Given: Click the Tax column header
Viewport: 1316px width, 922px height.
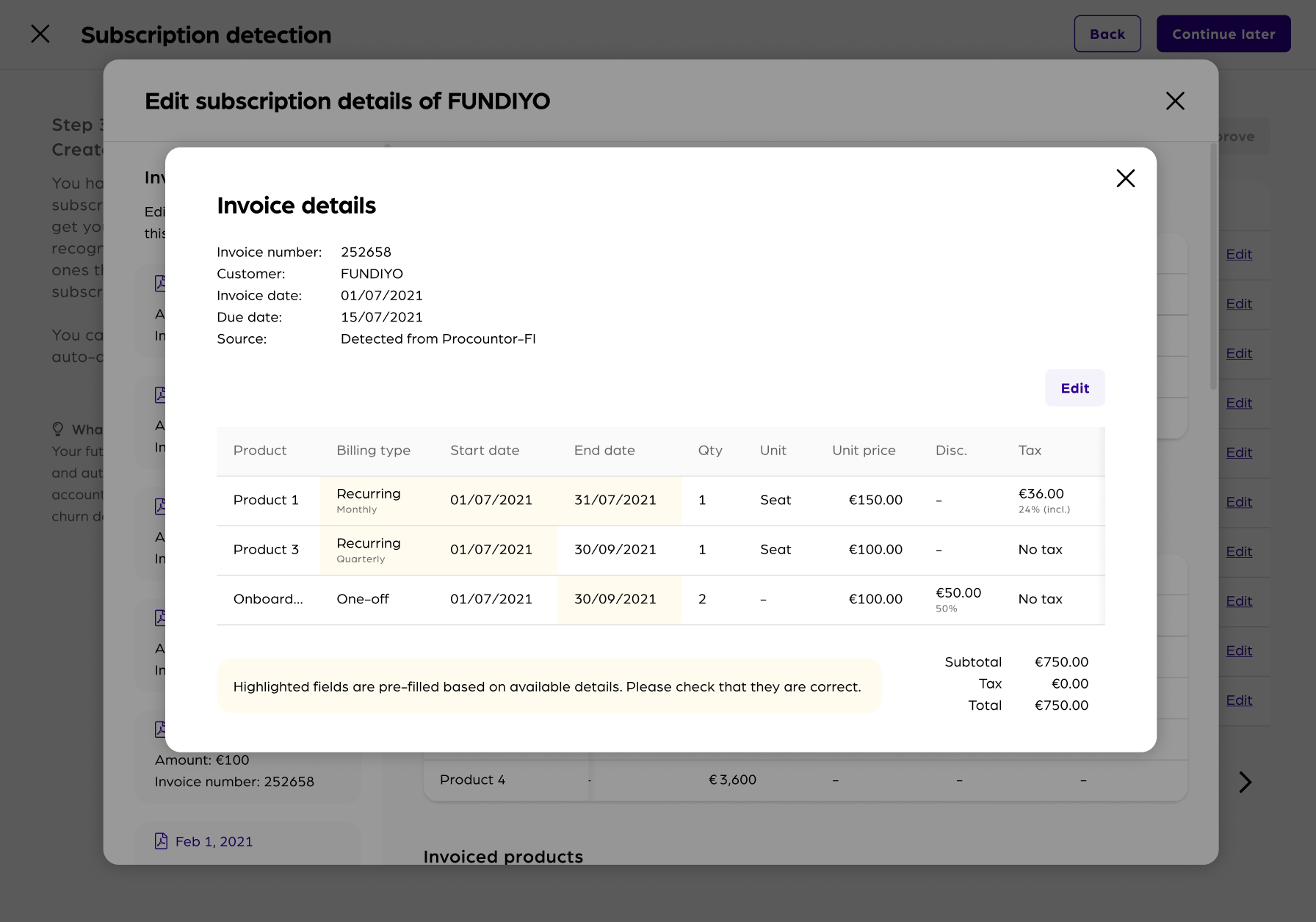Looking at the screenshot, I should click(x=1030, y=451).
